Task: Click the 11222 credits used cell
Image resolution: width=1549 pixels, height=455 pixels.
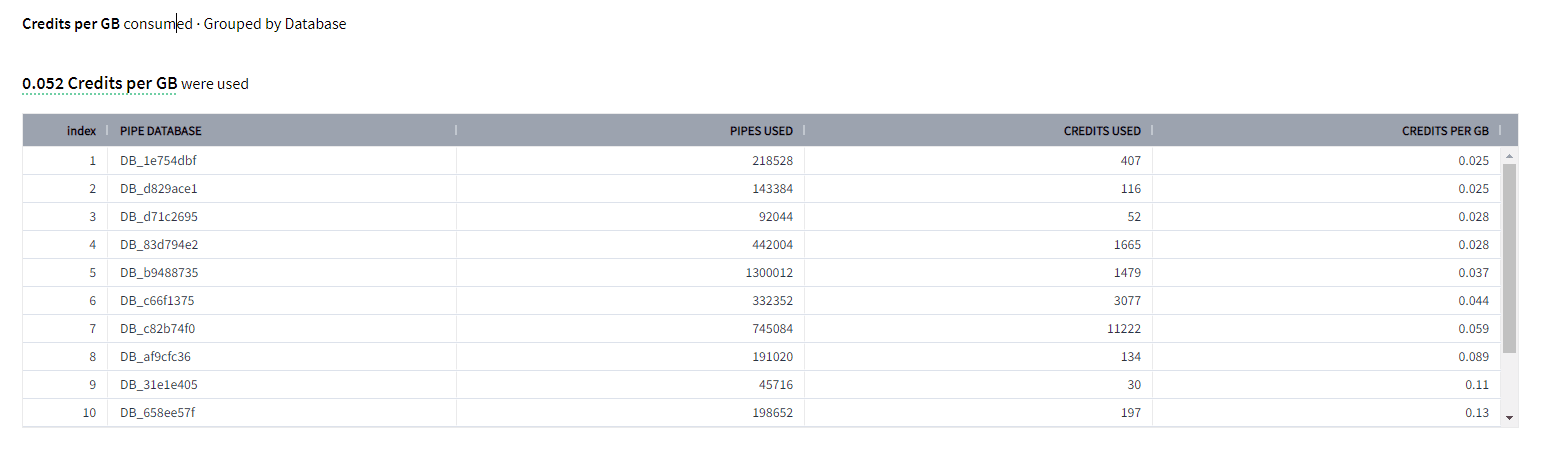Action: 1123,328
